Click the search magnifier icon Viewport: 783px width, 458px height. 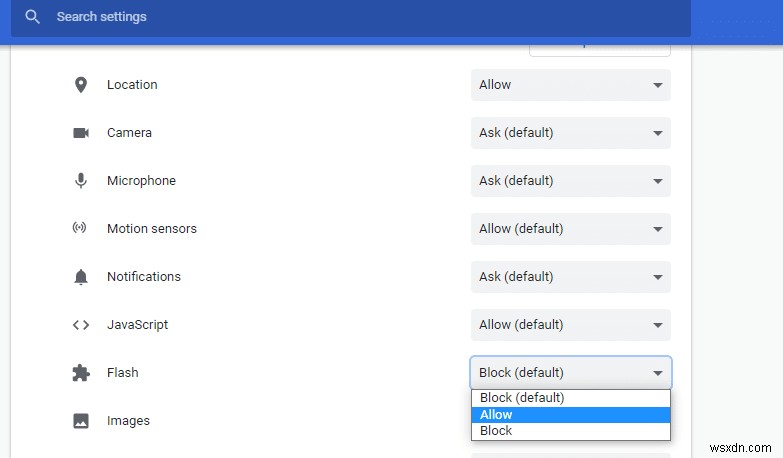tap(33, 17)
